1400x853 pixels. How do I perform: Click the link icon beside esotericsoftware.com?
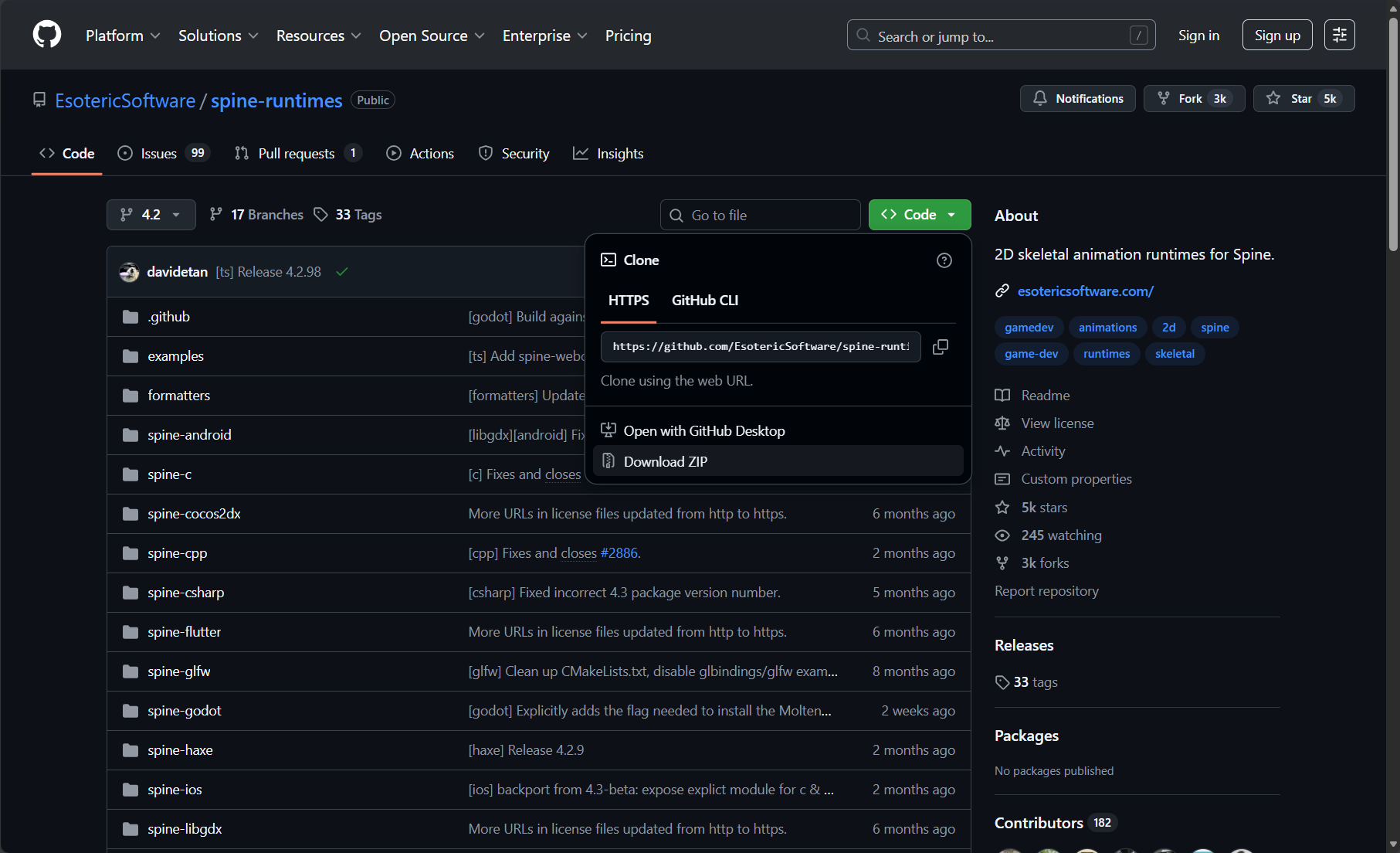(1002, 291)
